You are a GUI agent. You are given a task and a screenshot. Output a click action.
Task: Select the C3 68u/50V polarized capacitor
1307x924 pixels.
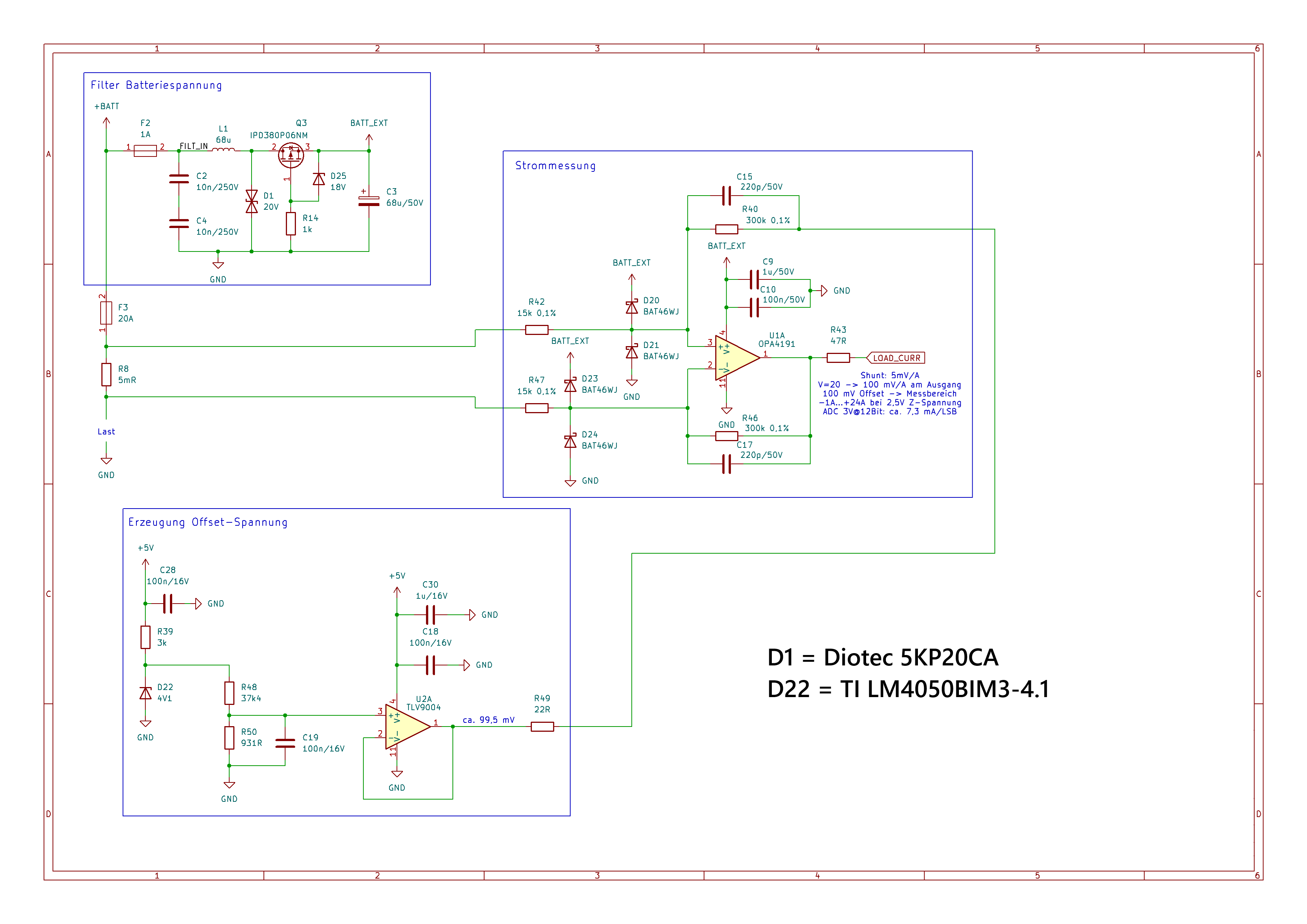click(x=369, y=201)
